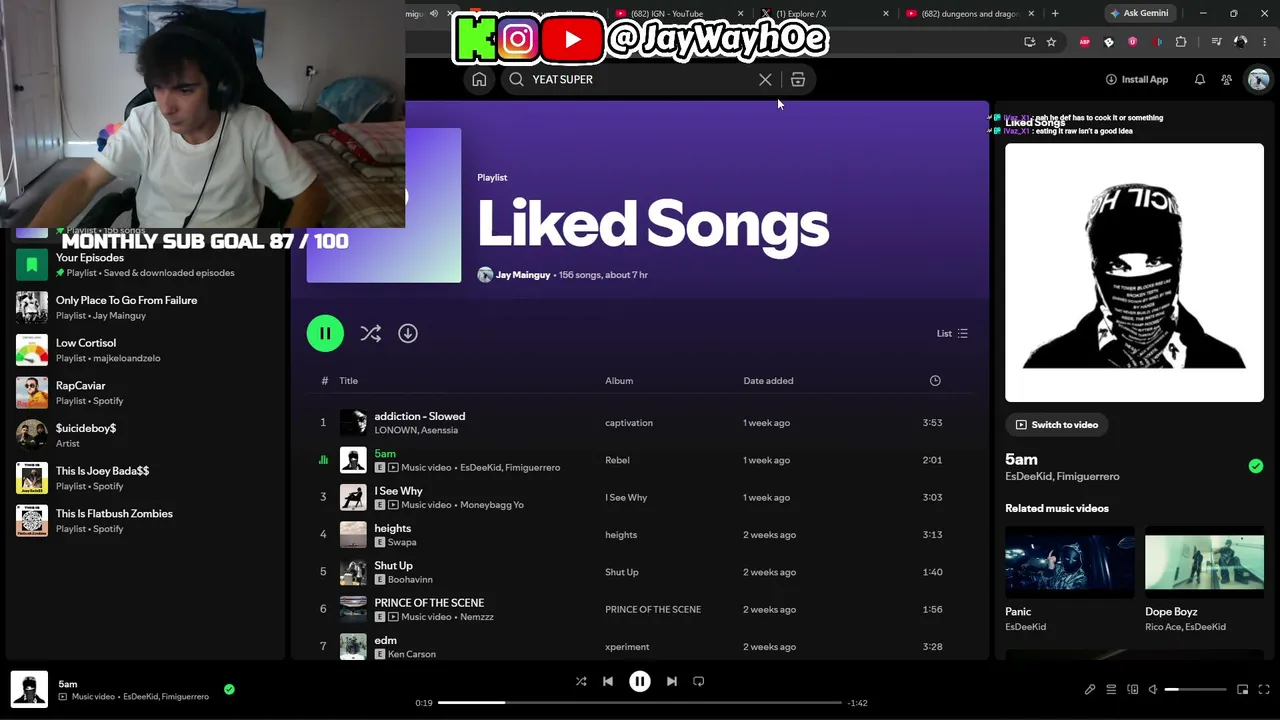Click Ask Gemini in the browser
1280x720 pixels.
click(x=1139, y=14)
